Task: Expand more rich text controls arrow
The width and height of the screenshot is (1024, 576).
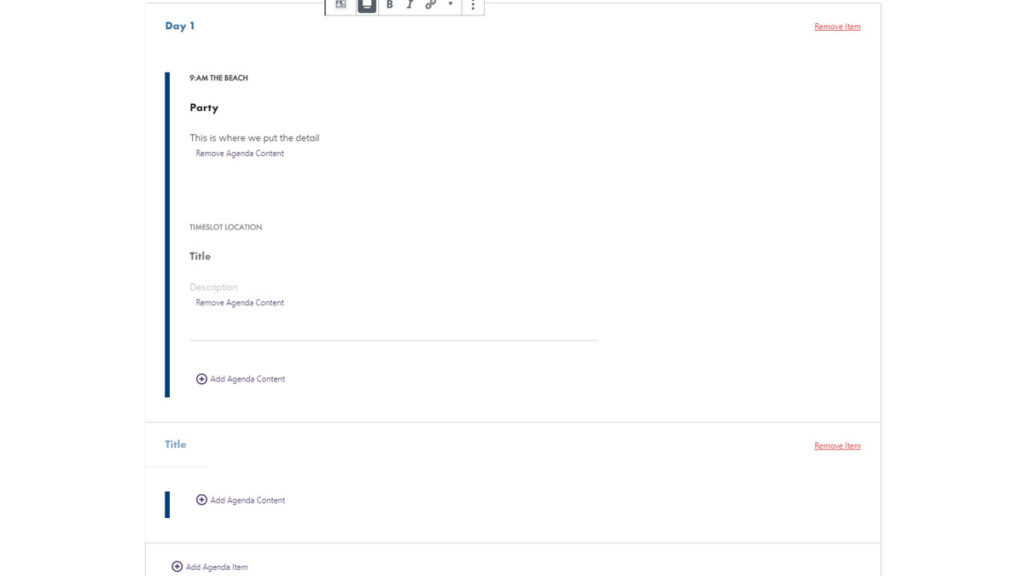Action: point(450,5)
